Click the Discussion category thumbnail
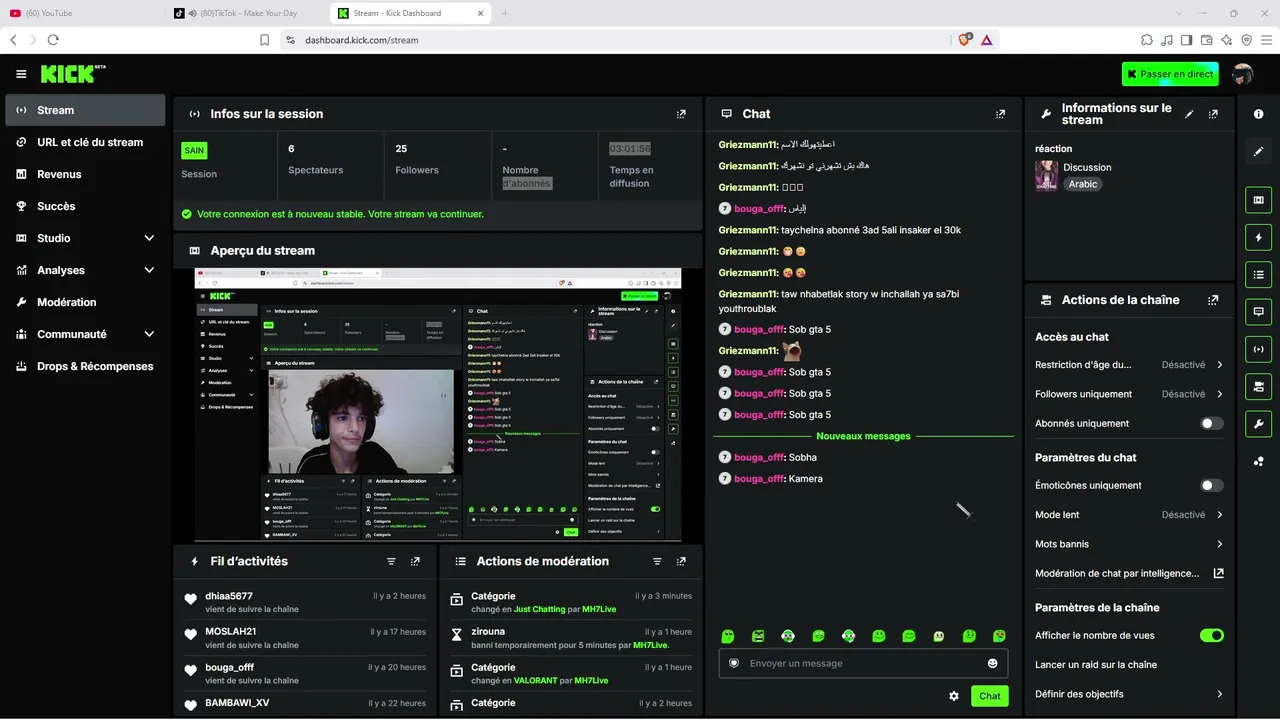1280x720 pixels. click(x=1046, y=176)
